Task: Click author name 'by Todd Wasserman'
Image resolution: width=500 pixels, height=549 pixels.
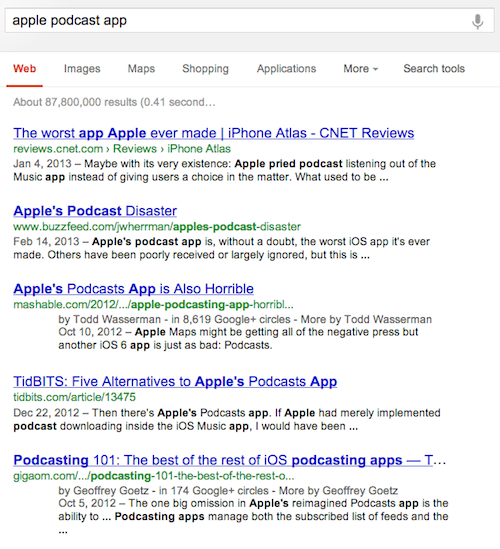Action: (x=110, y=319)
